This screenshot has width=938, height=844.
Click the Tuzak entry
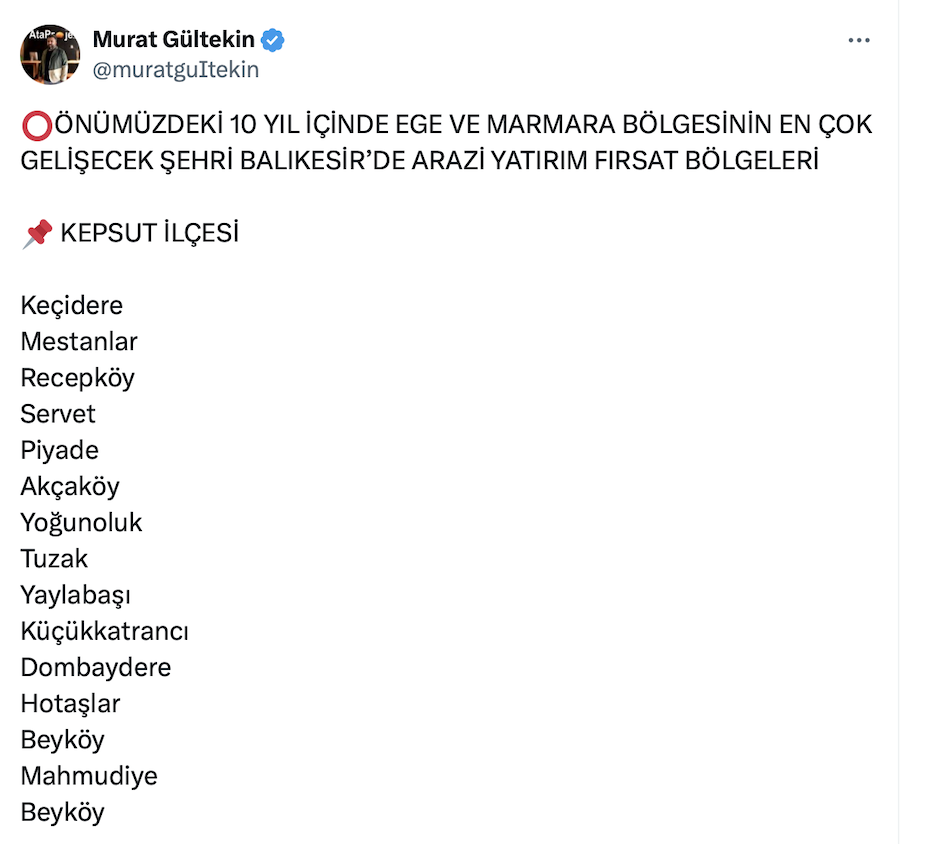[x=54, y=558]
